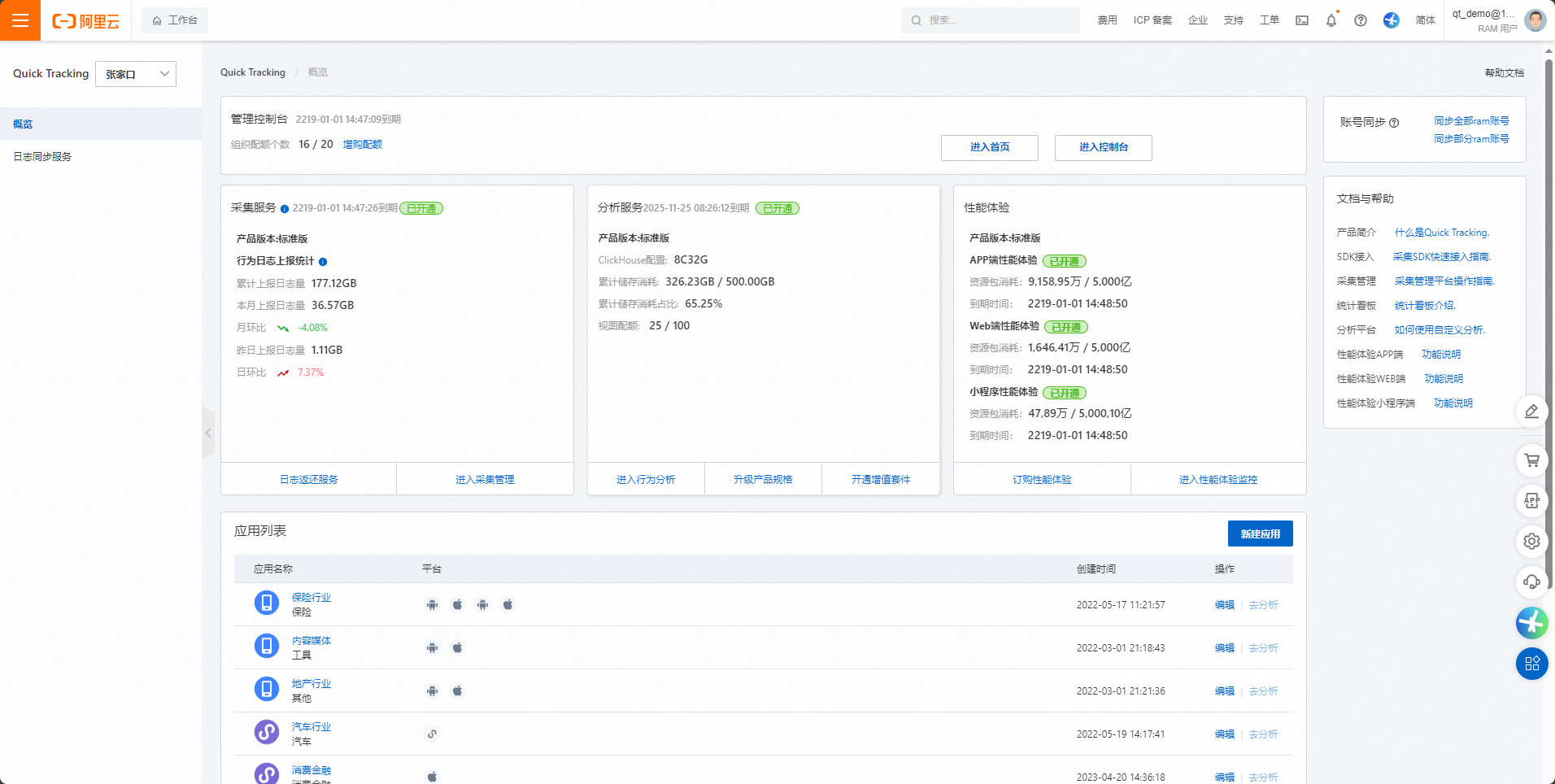
Task: Click 编辑 for 保险行业 app
Action: tap(1225, 604)
